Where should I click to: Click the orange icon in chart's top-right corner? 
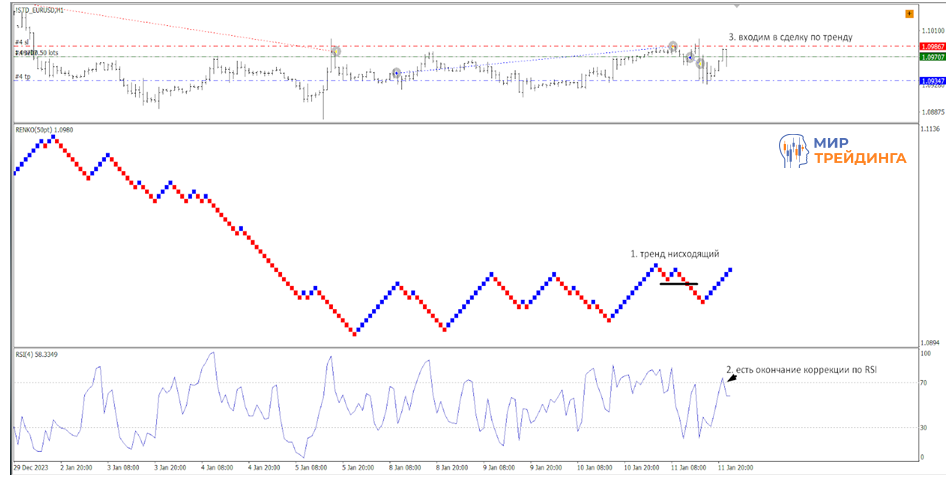click(908, 14)
